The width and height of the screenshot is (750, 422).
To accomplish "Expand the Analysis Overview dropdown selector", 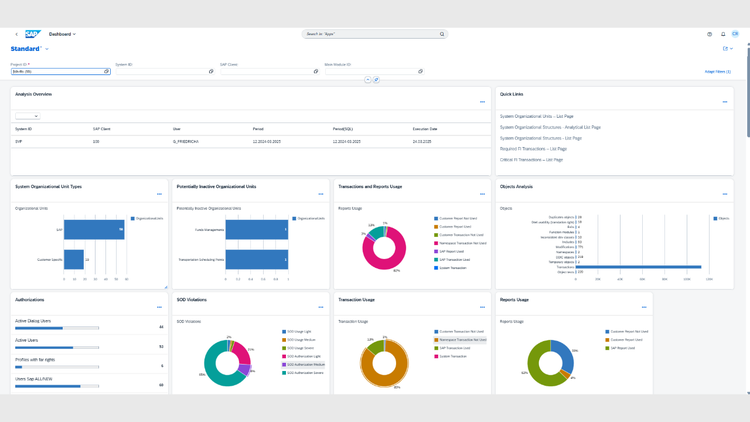I will (x=27, y=116).
